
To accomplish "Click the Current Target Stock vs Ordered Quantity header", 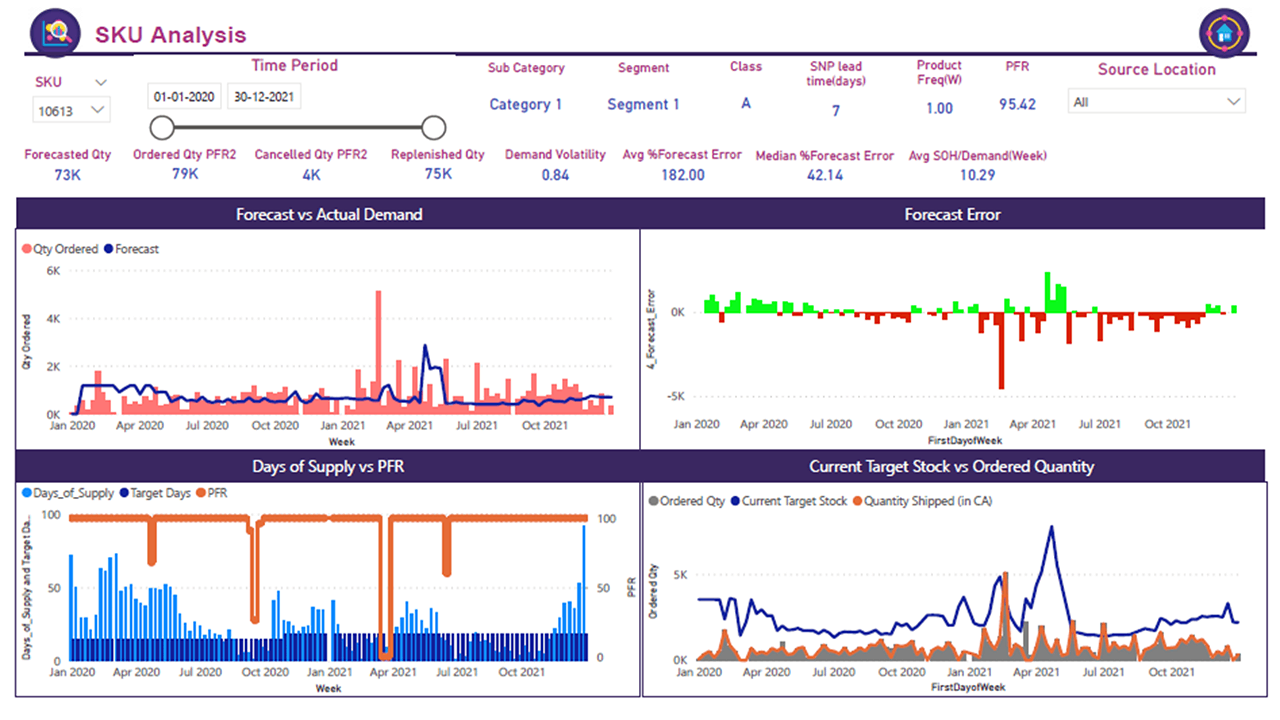I will pos(952,466).
